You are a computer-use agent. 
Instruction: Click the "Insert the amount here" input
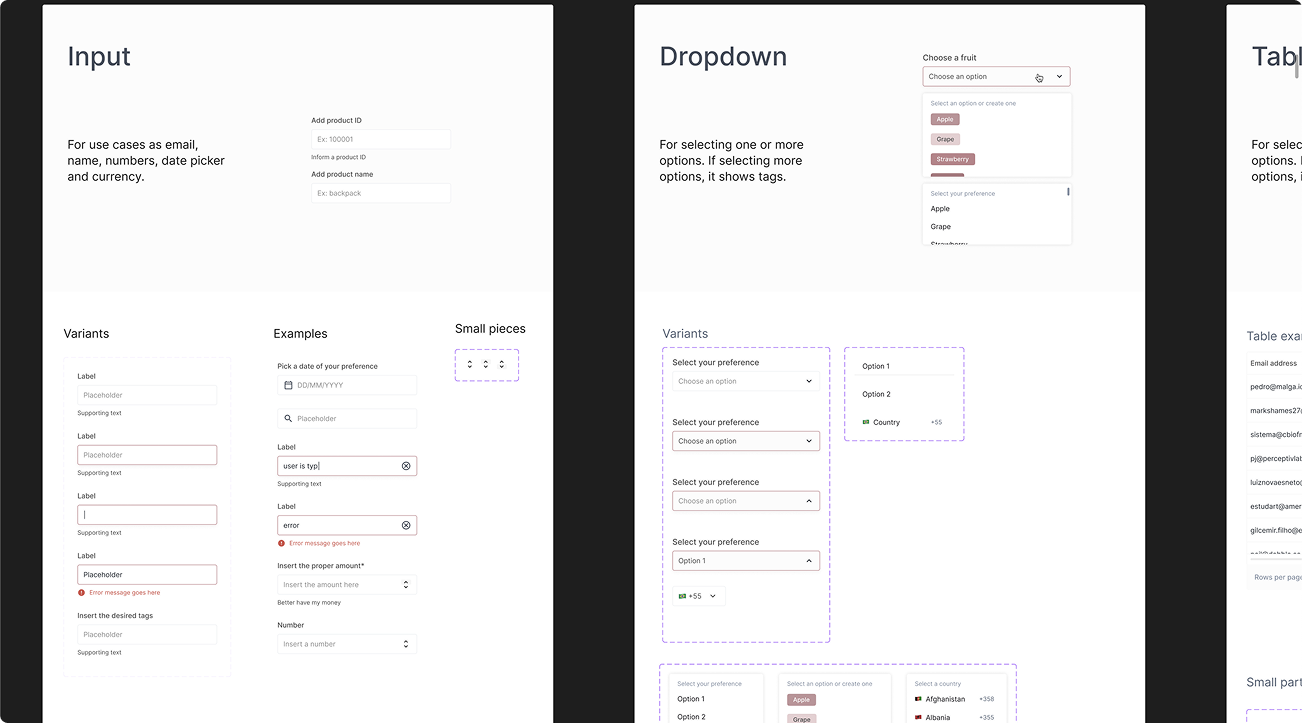click(x=347, y=585)
